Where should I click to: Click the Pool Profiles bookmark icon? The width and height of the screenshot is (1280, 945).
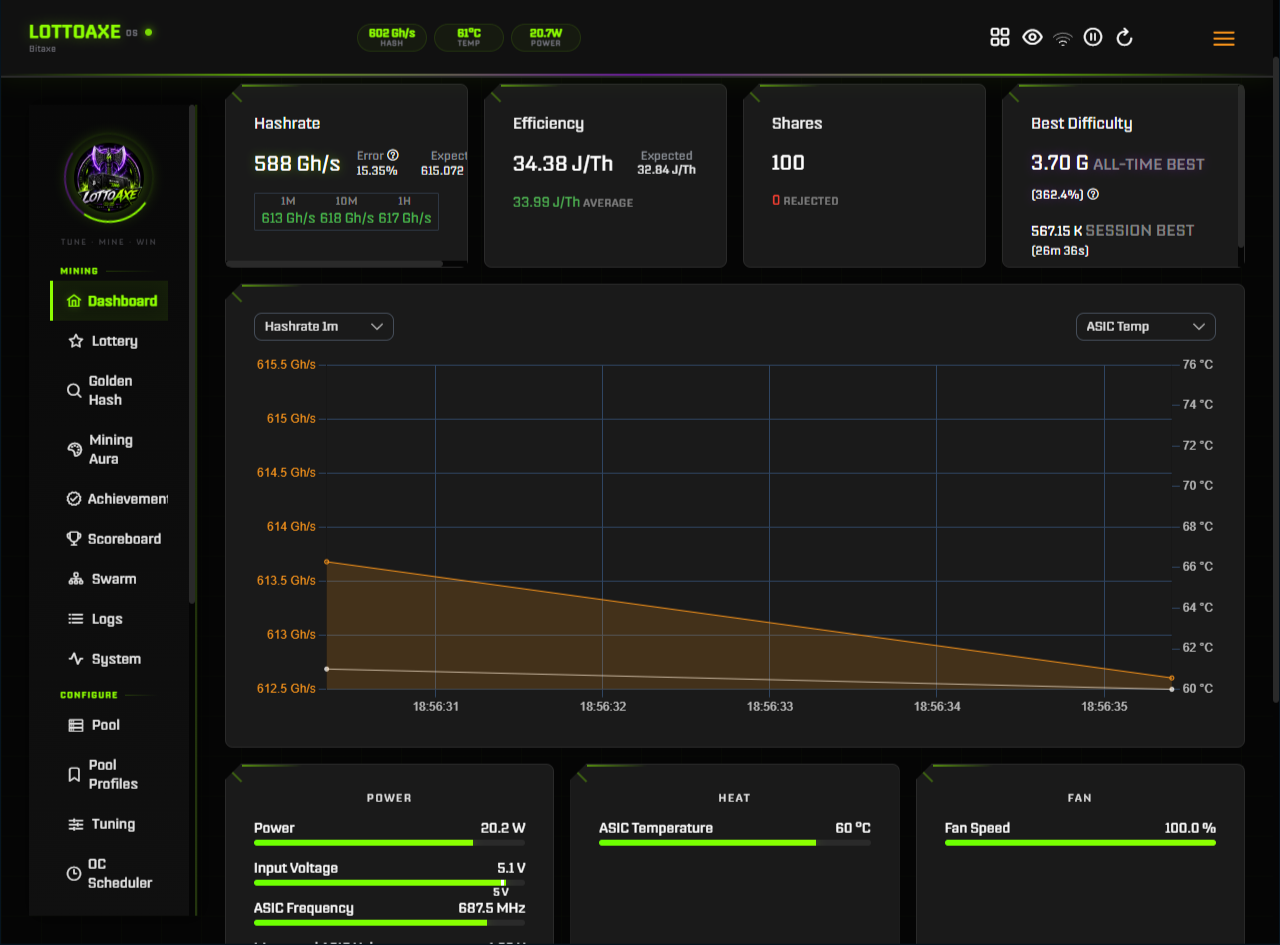74,775
